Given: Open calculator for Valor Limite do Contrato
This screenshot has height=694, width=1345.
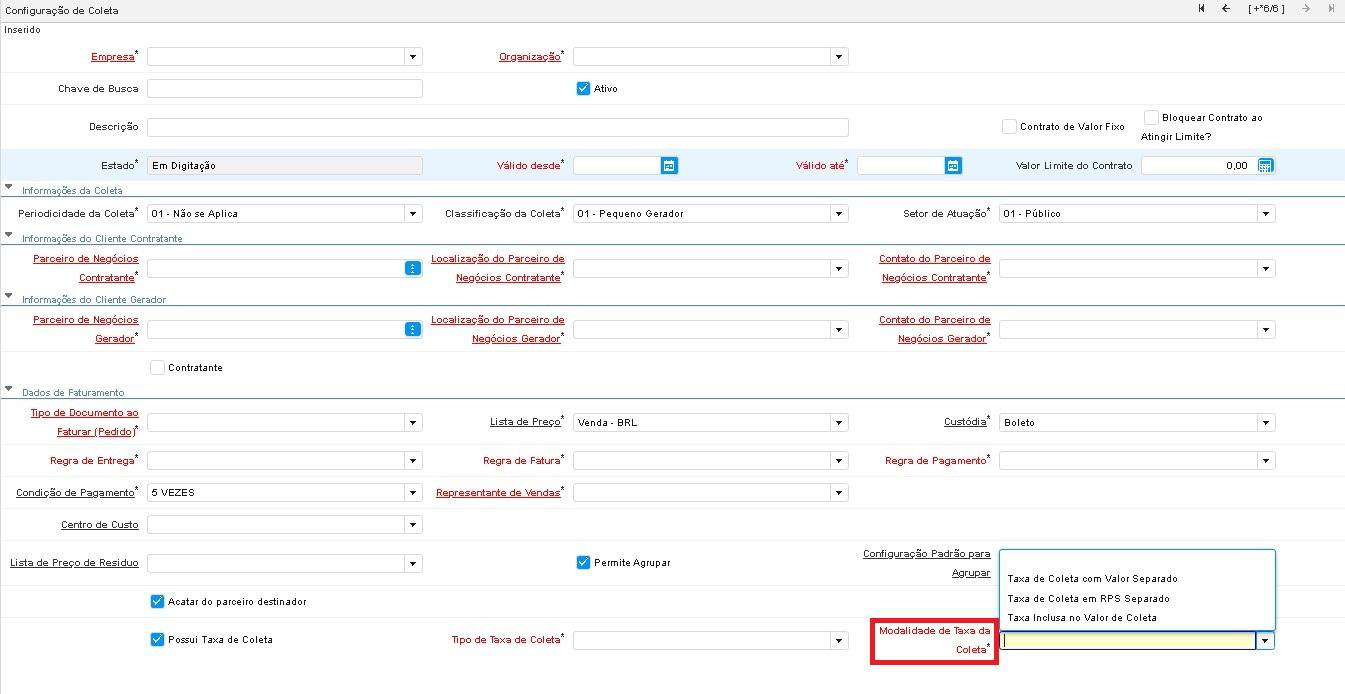Looking at the screenshot, I should point(1265,165).
